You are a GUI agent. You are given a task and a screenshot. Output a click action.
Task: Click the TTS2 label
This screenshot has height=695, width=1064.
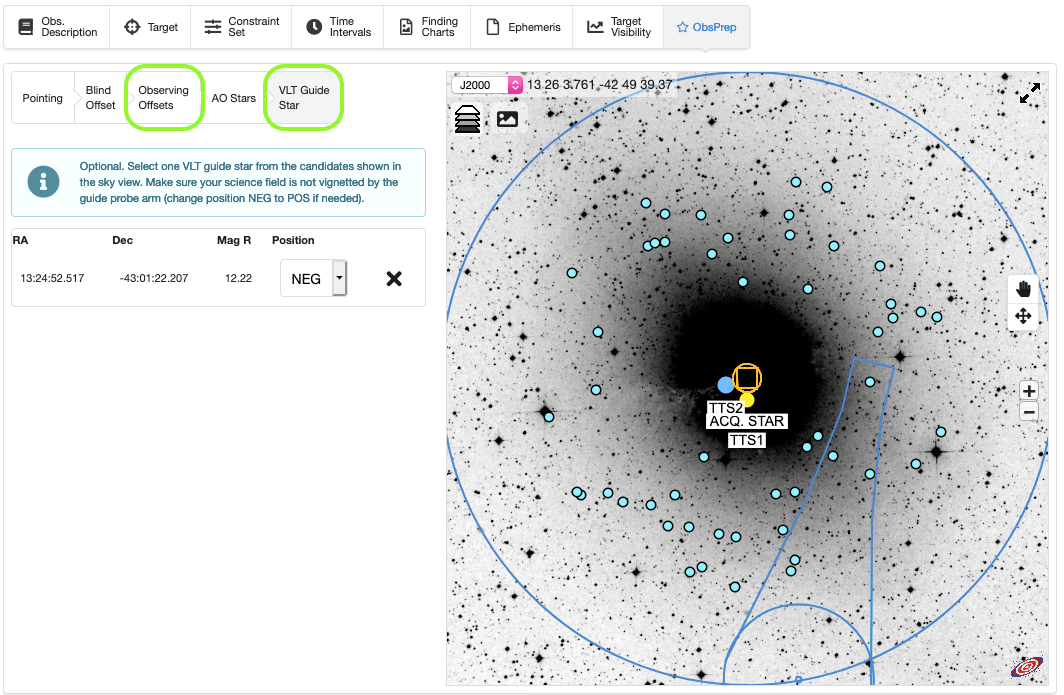[x=725, y=408]
